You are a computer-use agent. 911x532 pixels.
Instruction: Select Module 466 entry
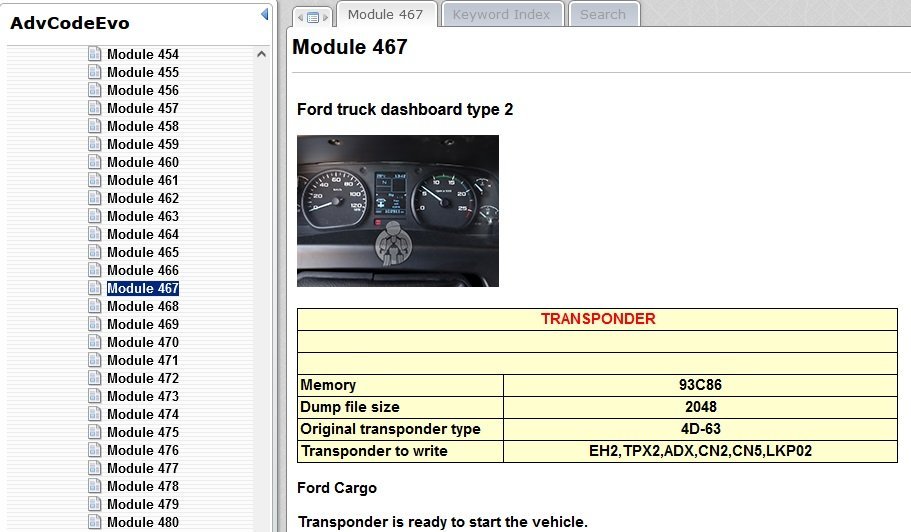coord(143,270)
